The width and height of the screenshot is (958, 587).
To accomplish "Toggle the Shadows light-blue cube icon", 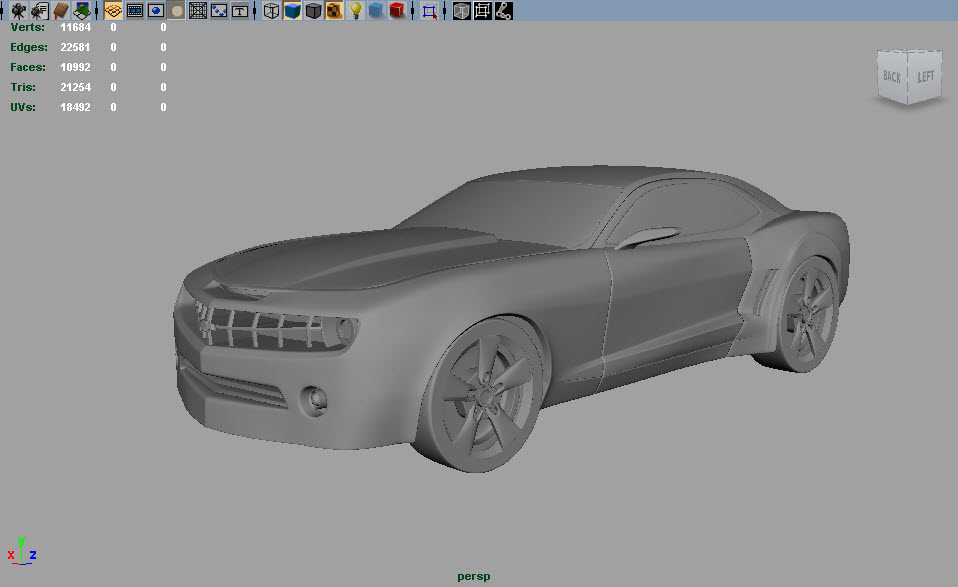I will click(376, 10).
